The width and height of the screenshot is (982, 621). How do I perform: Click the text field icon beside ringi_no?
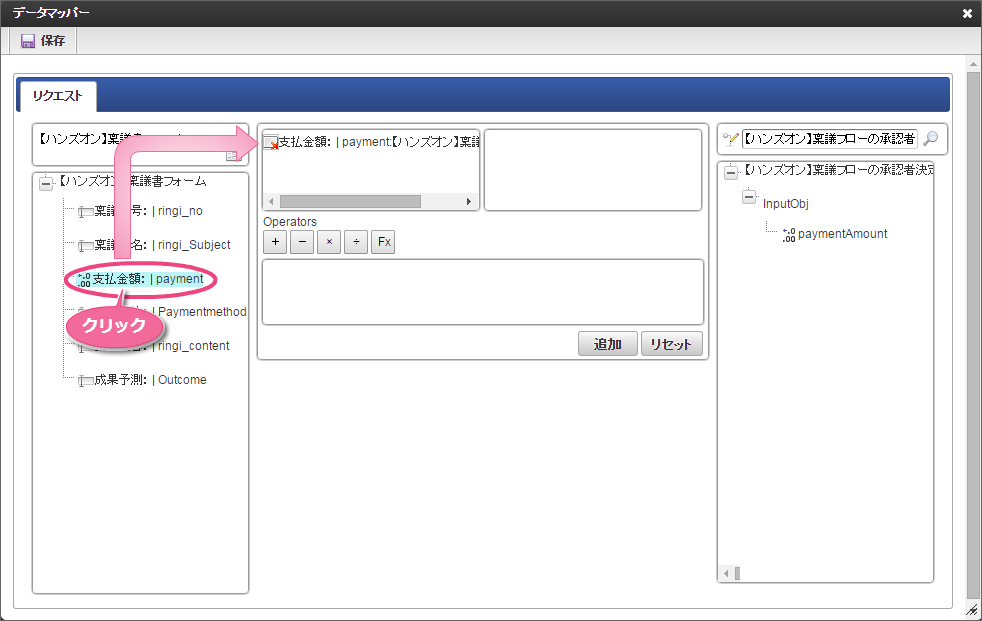click(85, 212)
